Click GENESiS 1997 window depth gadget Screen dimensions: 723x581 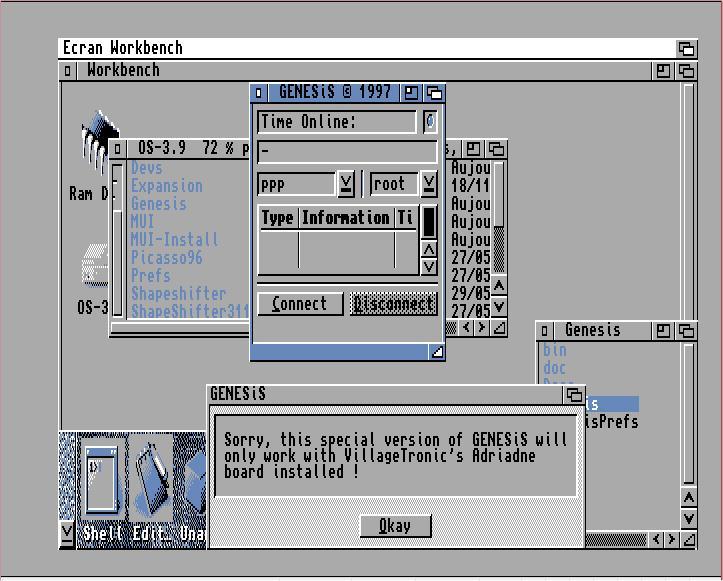pyautogui.click(x=434, y=93)
